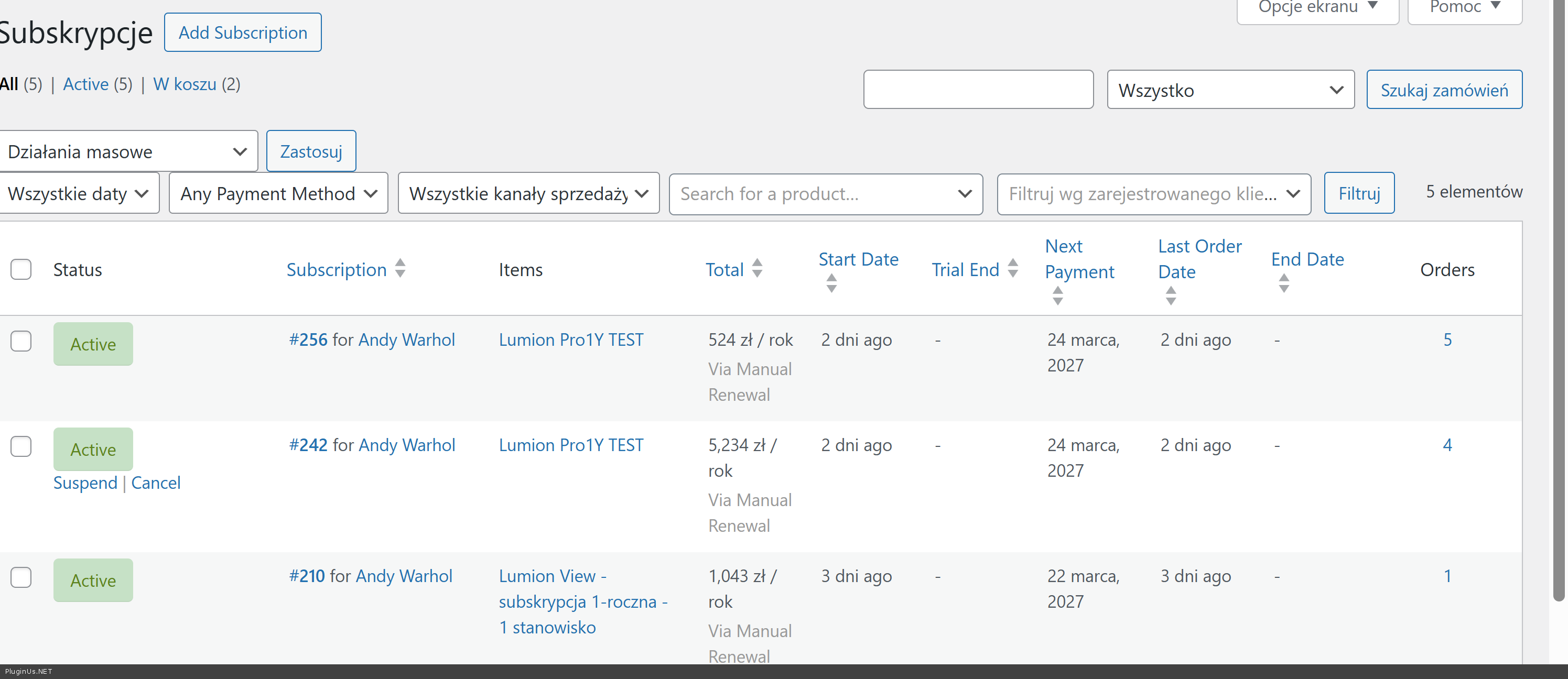Sort by Subscription column arrows

[x=400, y=268]
